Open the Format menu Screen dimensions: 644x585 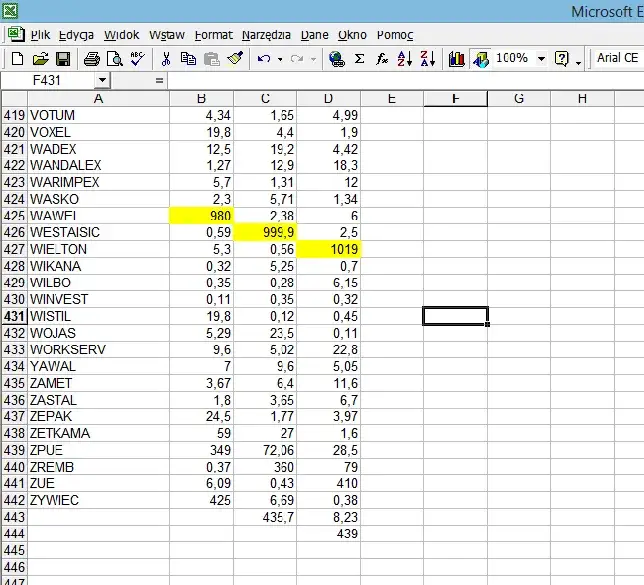tap(213, 35)
